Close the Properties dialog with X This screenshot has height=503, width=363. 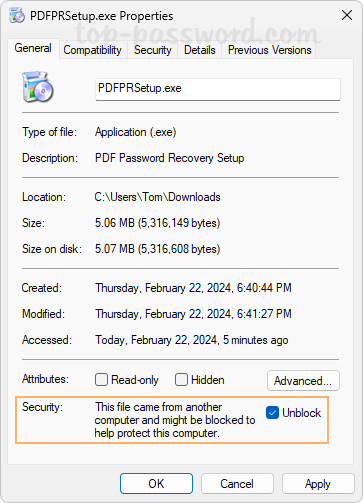point(347,15)
